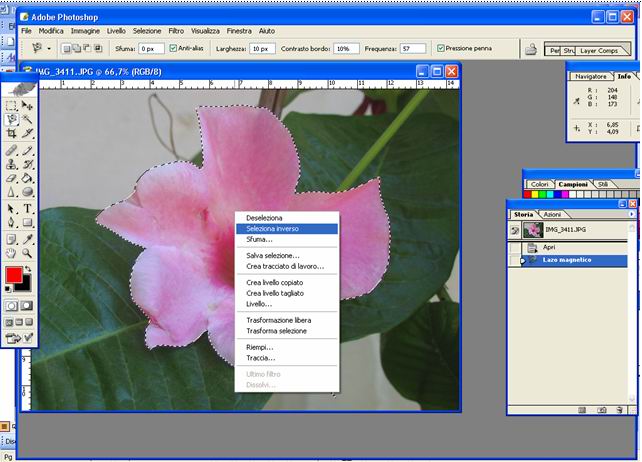Viewport: 642px width, 462px height.
Task: Select the Text tool
Action: [x=28, y=208]
